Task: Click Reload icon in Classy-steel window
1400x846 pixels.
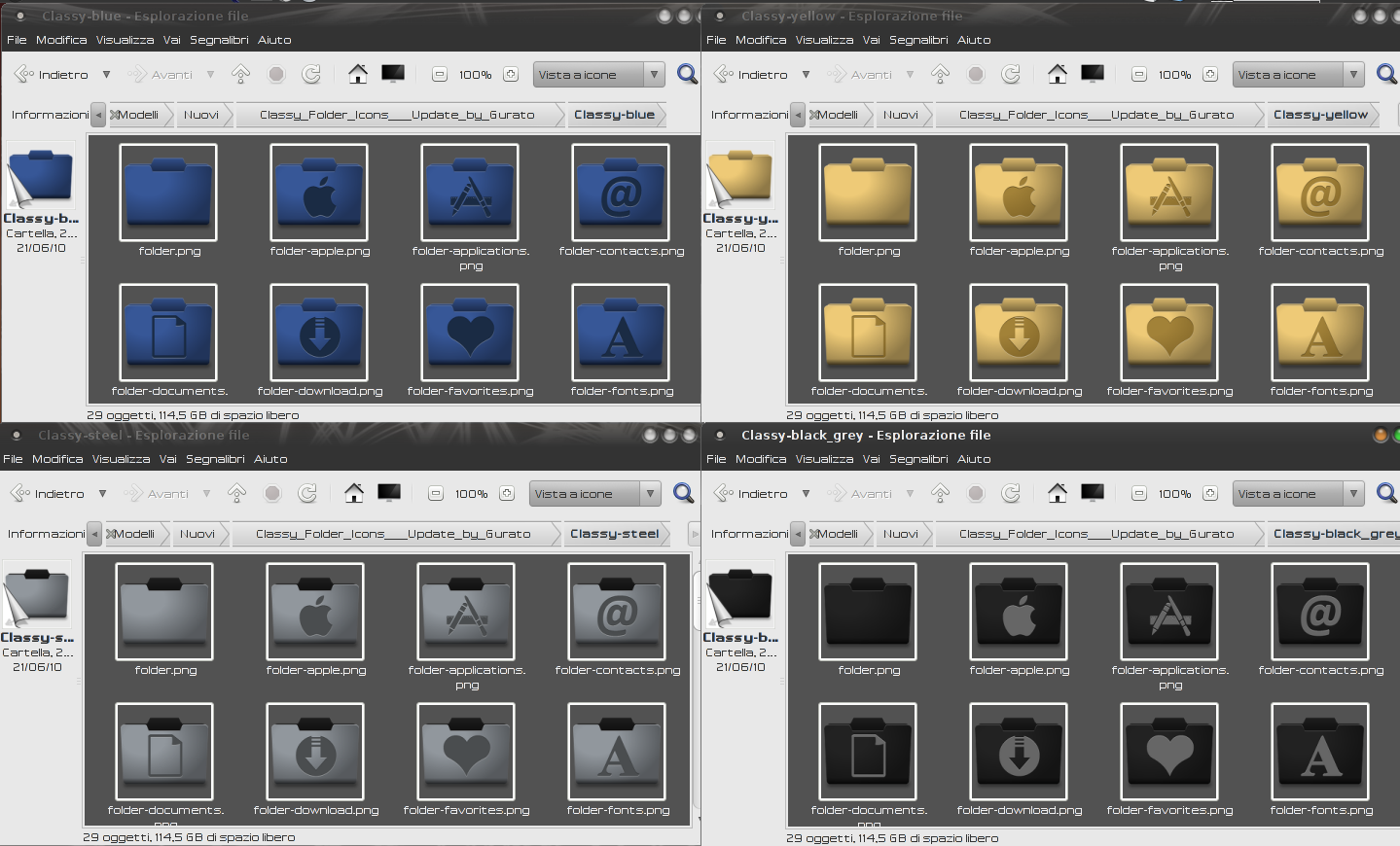Action: [307, 493]
